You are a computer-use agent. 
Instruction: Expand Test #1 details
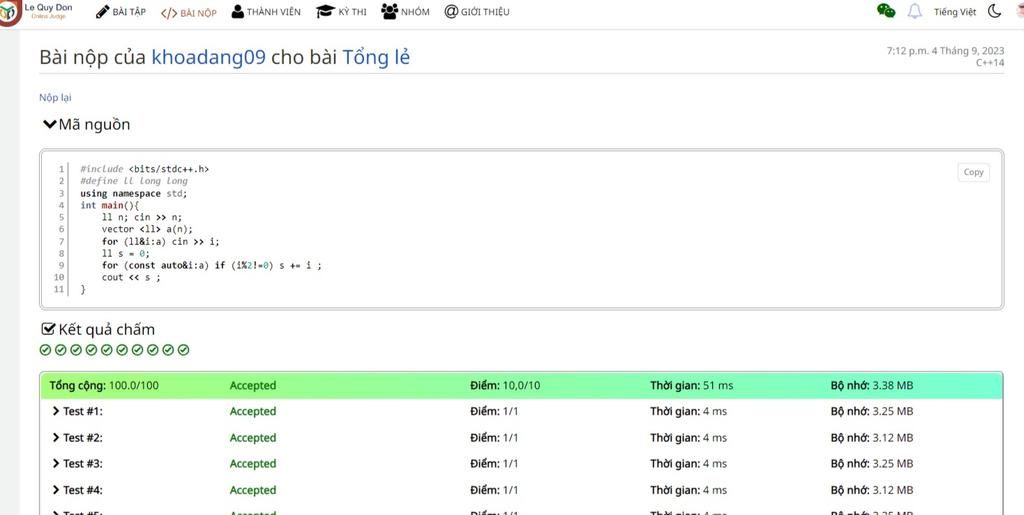77,411
